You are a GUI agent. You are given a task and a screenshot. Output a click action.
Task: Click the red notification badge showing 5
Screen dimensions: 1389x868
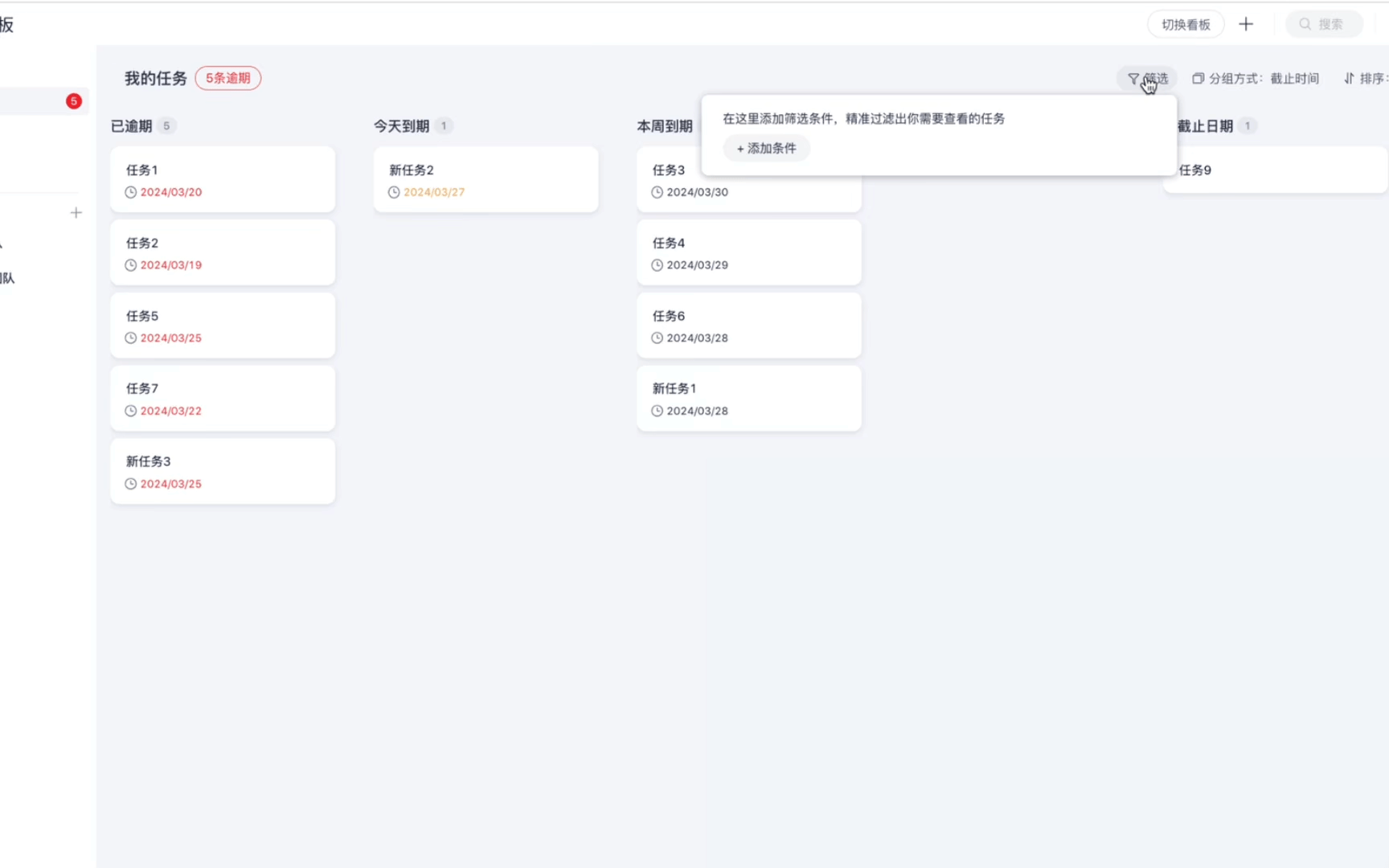click(74, 101)
